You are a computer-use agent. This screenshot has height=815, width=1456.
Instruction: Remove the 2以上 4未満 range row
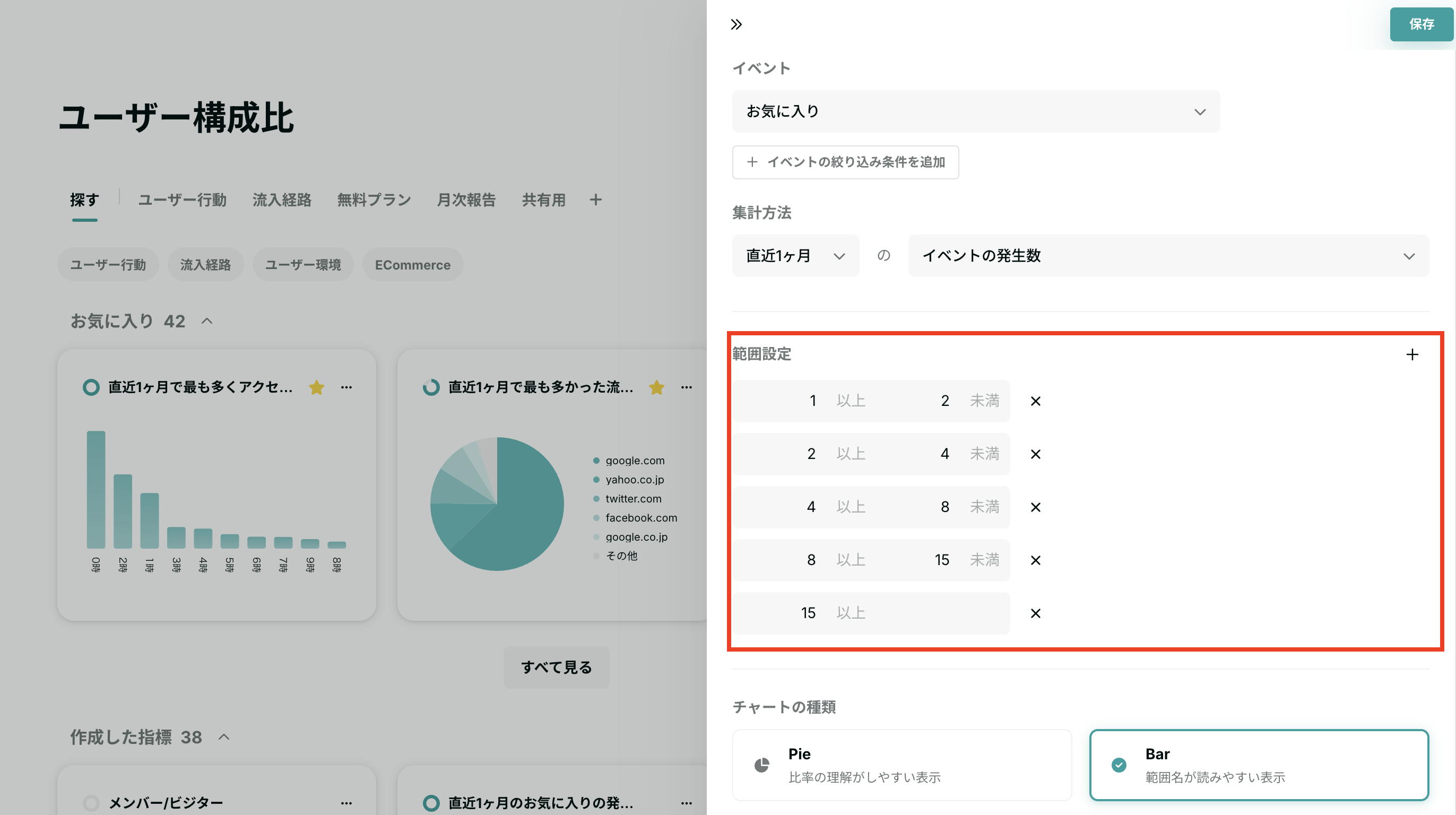1035,454
